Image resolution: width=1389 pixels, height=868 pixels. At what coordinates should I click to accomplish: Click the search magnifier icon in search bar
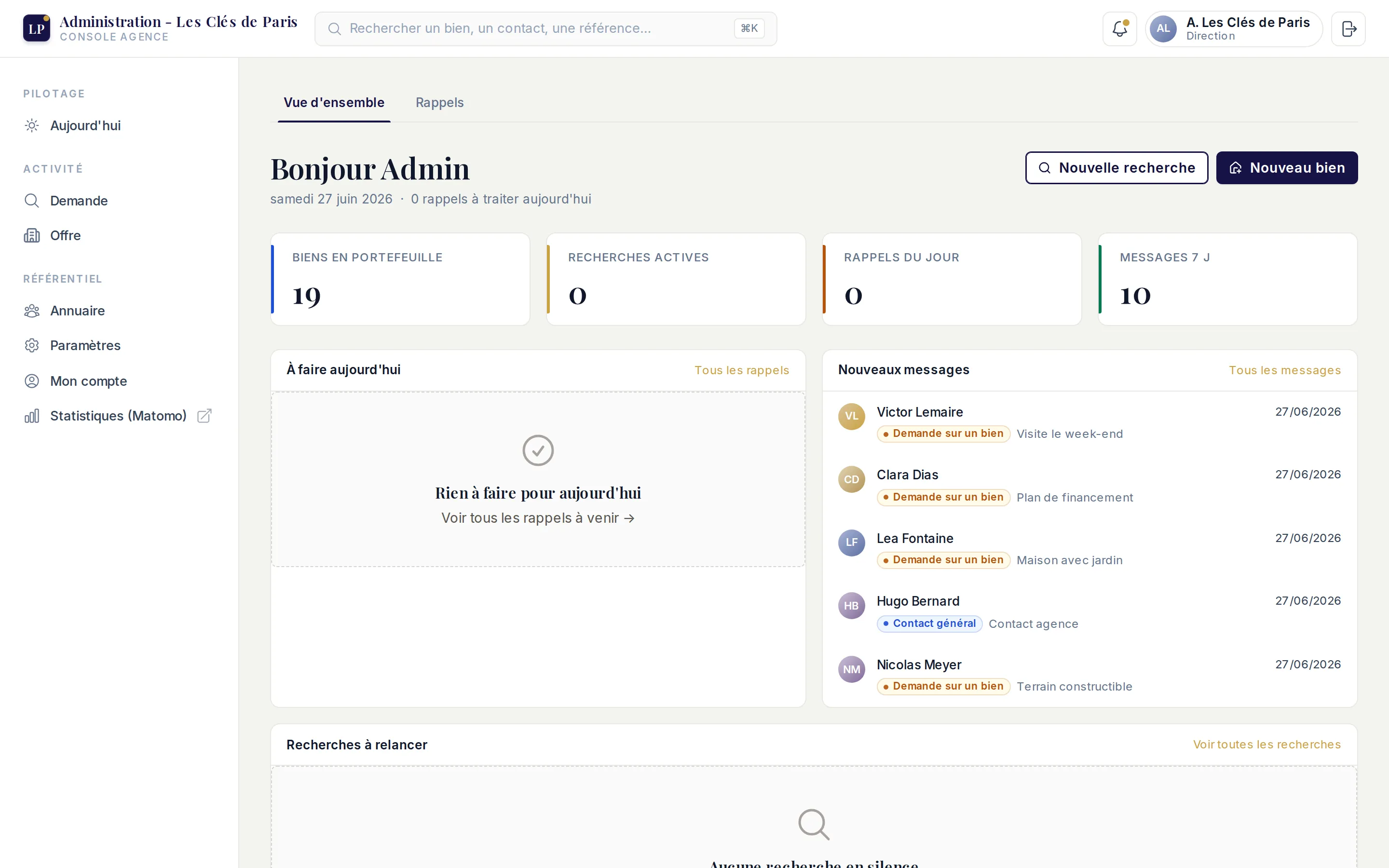point(335,29)
